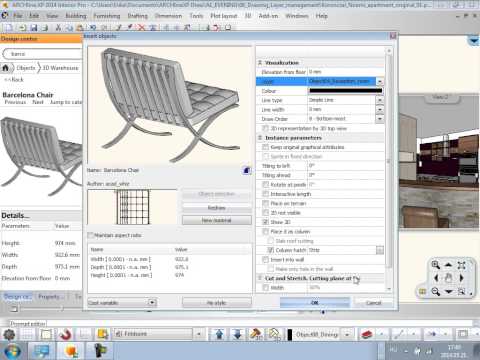Open Windows Start menu orb
The width and height of the screenshot is (480, 360).
coord(13,351)
